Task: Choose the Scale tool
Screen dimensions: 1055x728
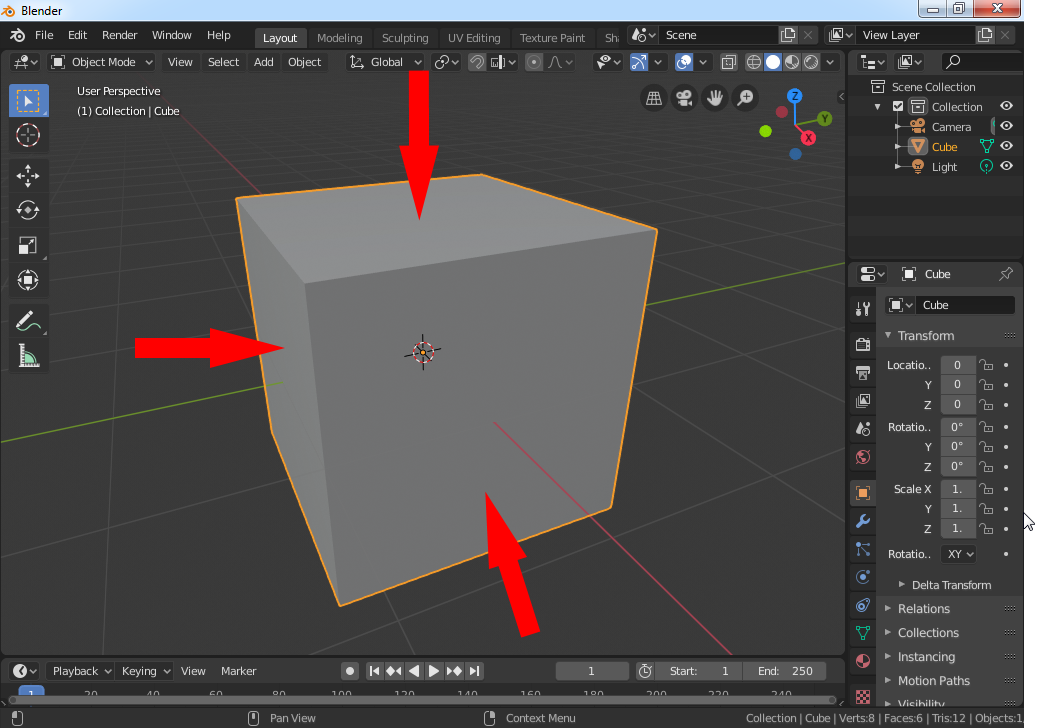Action: [28, 245]
